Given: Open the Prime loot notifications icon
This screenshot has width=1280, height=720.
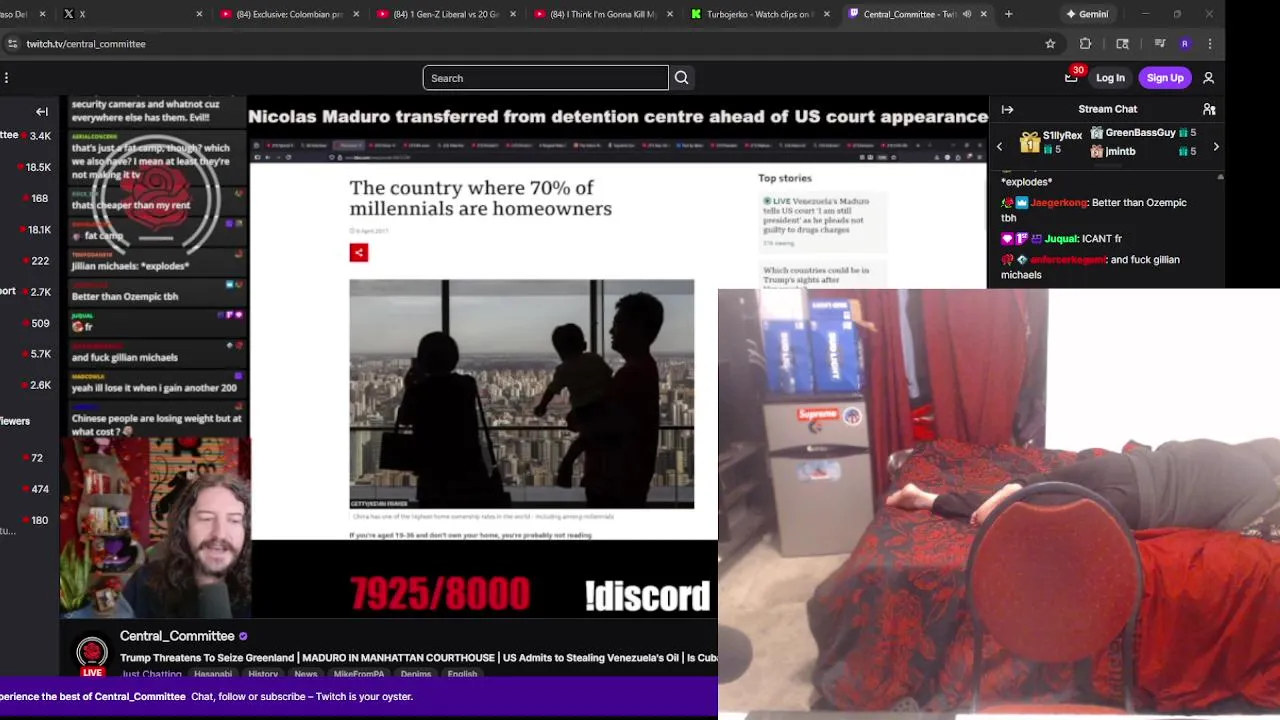Looking at the screenshot, I should pos(1072,77).
